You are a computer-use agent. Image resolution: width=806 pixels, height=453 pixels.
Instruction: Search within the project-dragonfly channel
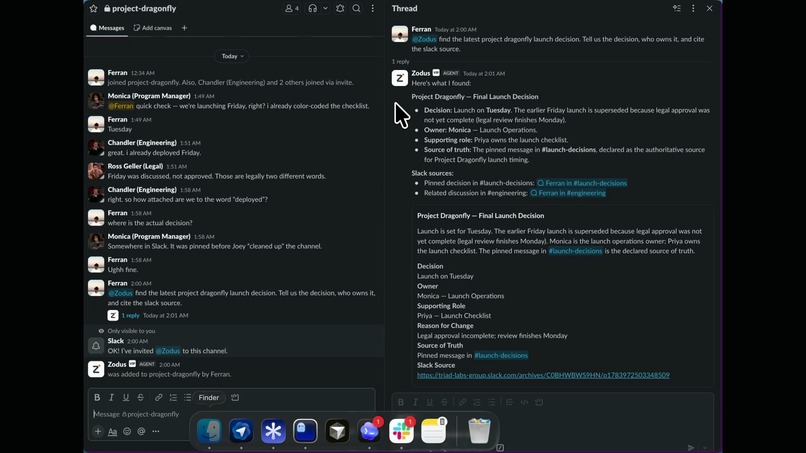(356, 9)
